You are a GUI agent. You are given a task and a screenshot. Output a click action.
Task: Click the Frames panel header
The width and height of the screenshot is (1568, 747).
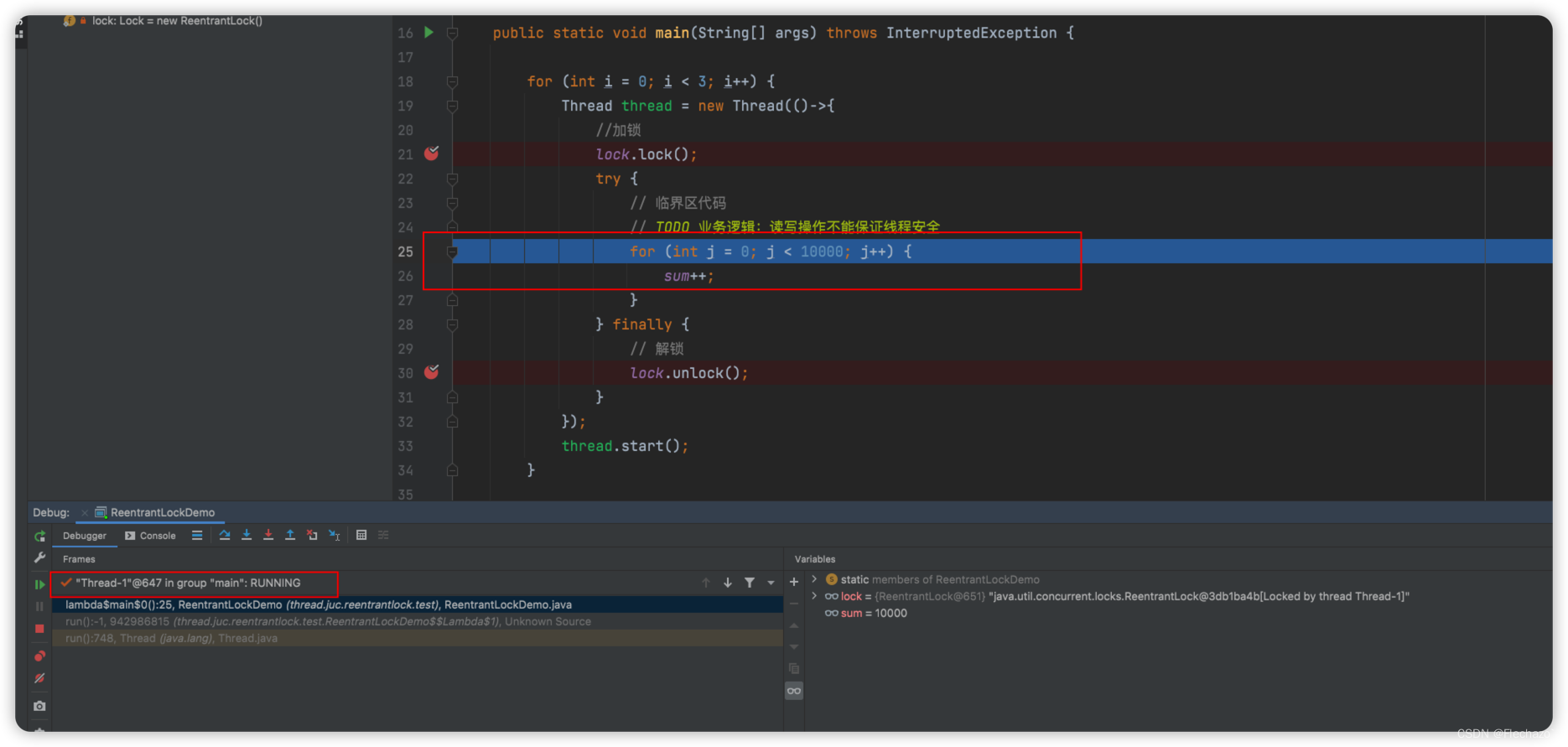tap(79, 559)
